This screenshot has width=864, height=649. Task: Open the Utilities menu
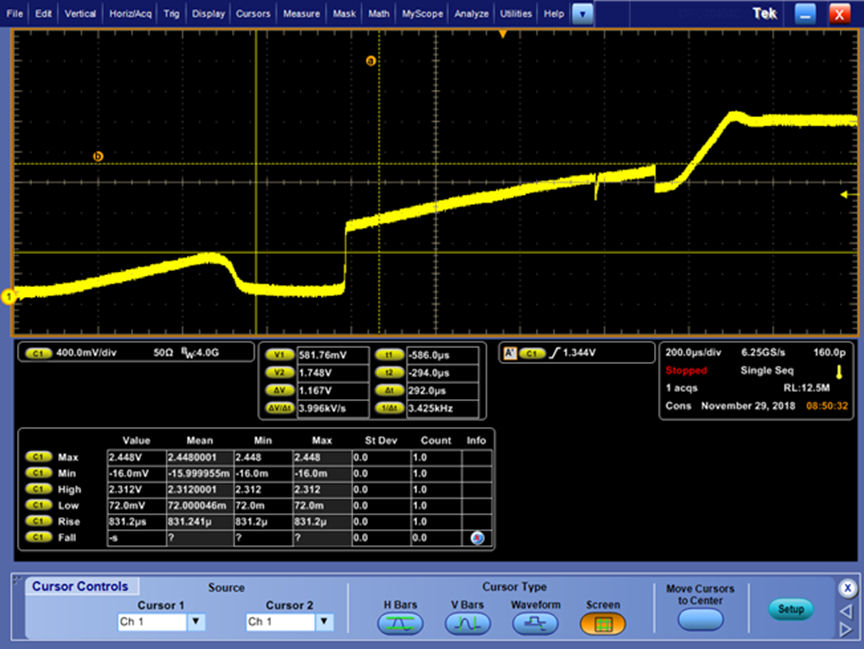click(x=516, y=14)
